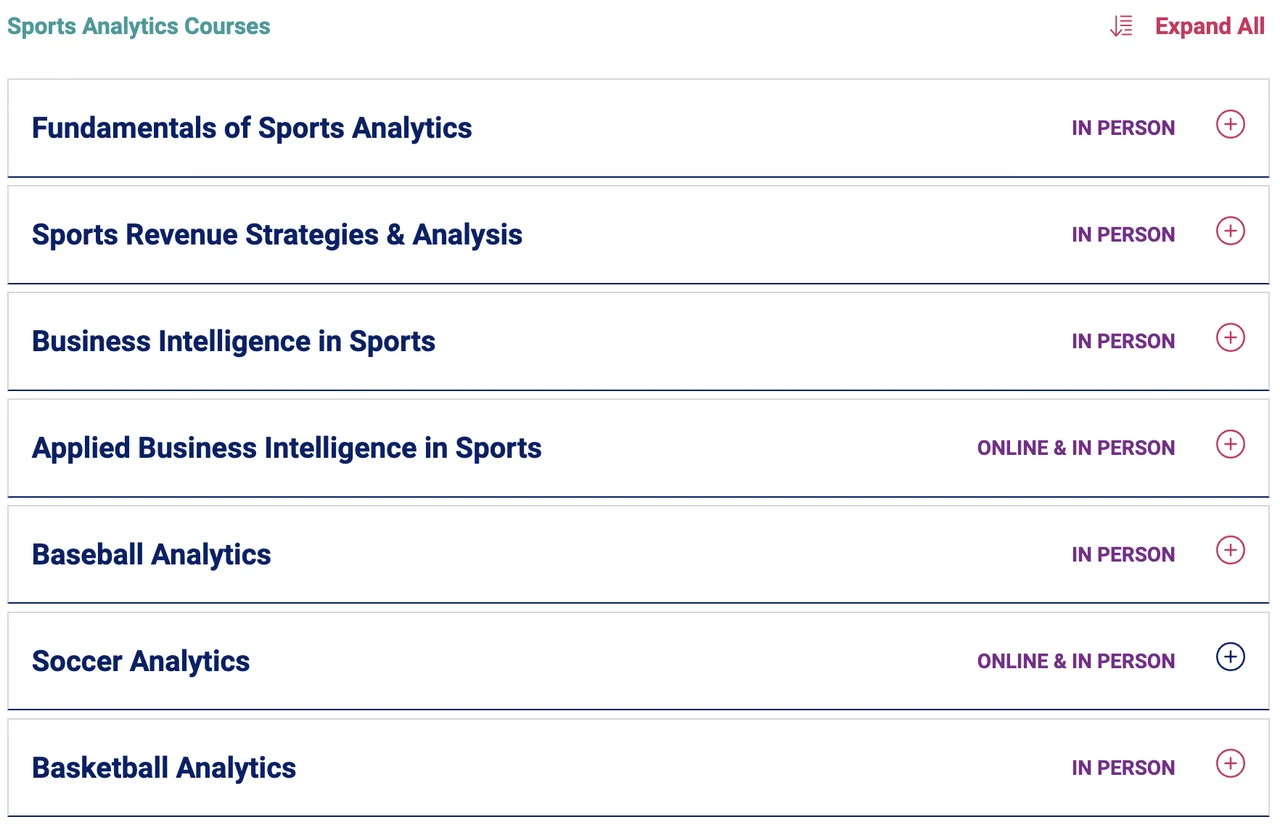Click plus icon for Fundamentals of Sports Analytics
The image size is (1280, 830).
(x=1230, y=125)
